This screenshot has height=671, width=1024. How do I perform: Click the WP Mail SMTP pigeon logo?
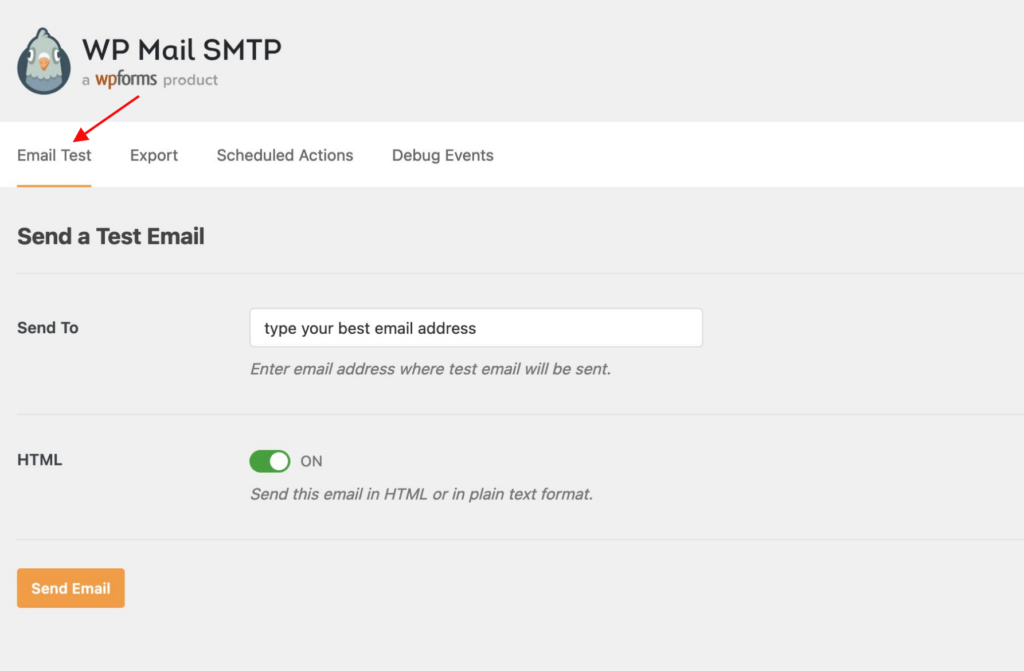point(44,61)
